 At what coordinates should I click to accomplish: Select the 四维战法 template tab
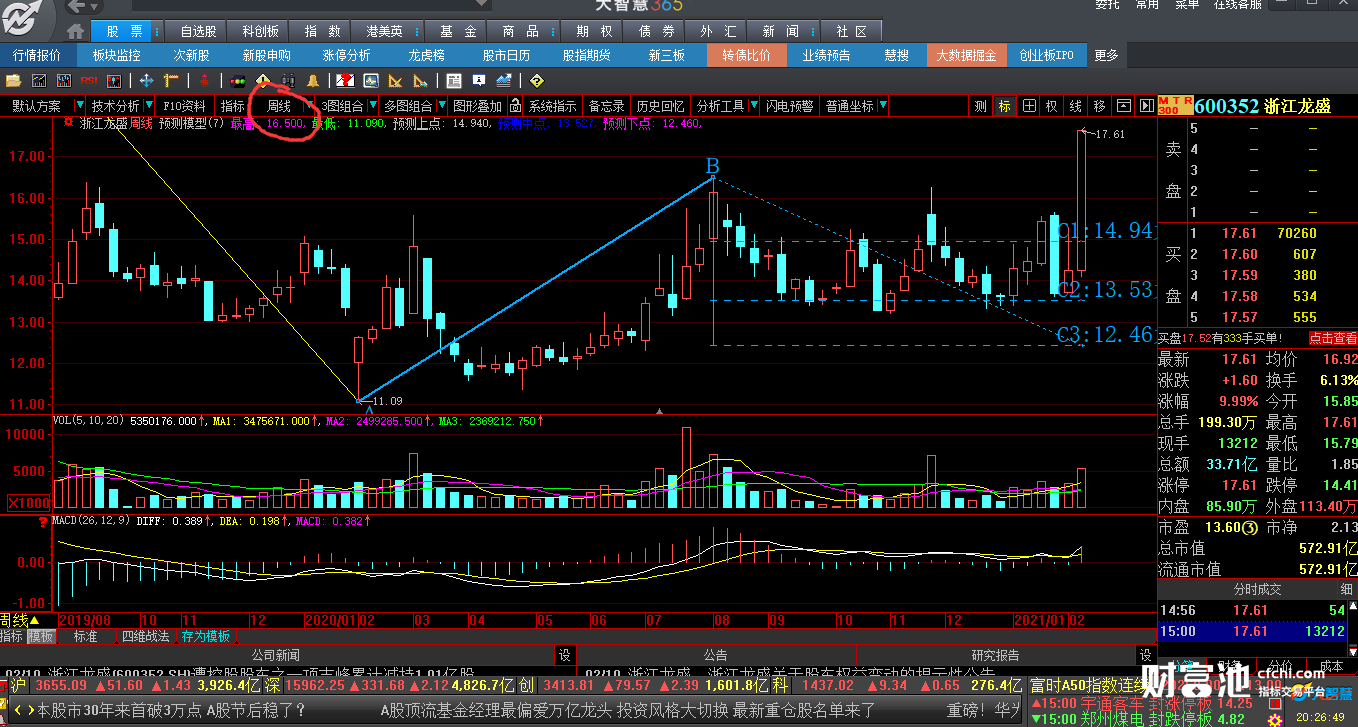(x=146, y=636)
